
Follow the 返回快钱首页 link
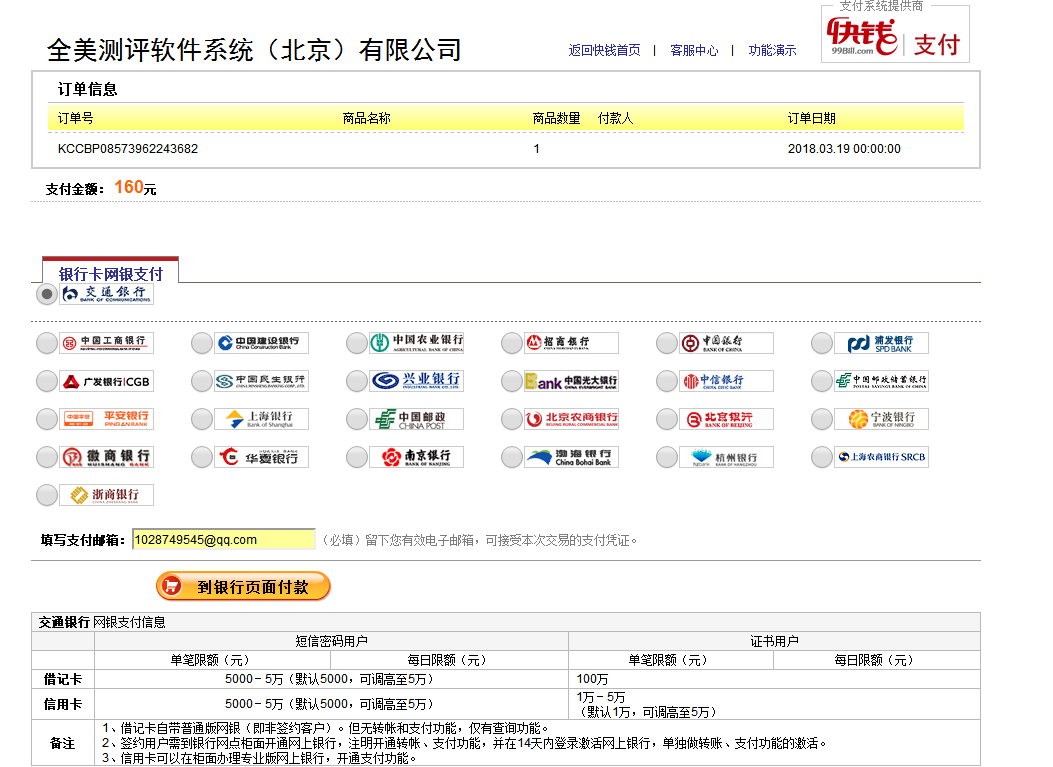click(x=604, y=50)
